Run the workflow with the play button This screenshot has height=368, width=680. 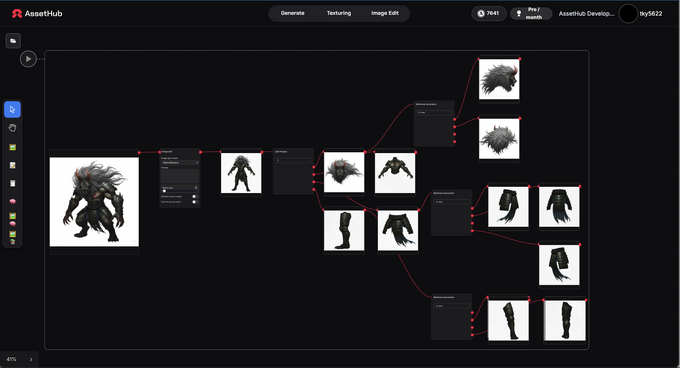coord(28,59)
